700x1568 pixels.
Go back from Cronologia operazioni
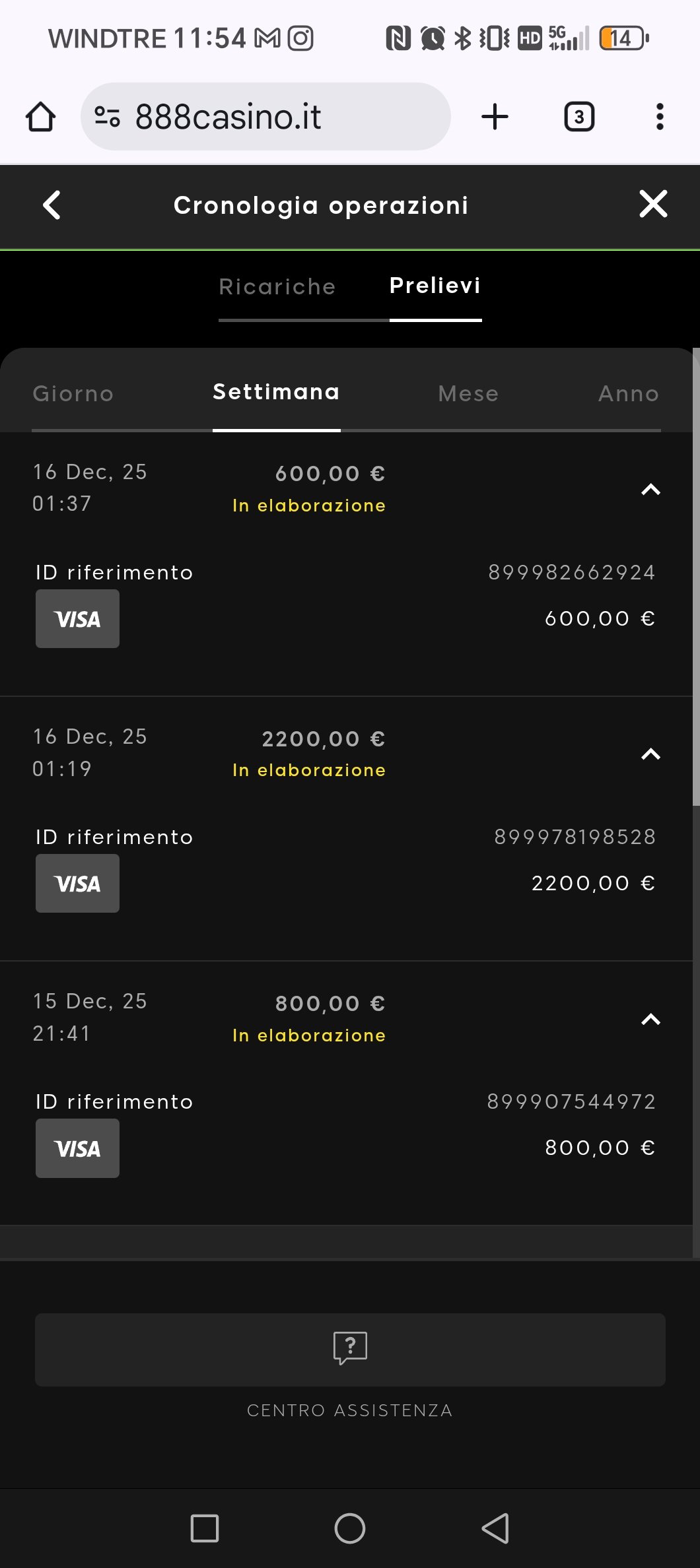pos(52,205)
